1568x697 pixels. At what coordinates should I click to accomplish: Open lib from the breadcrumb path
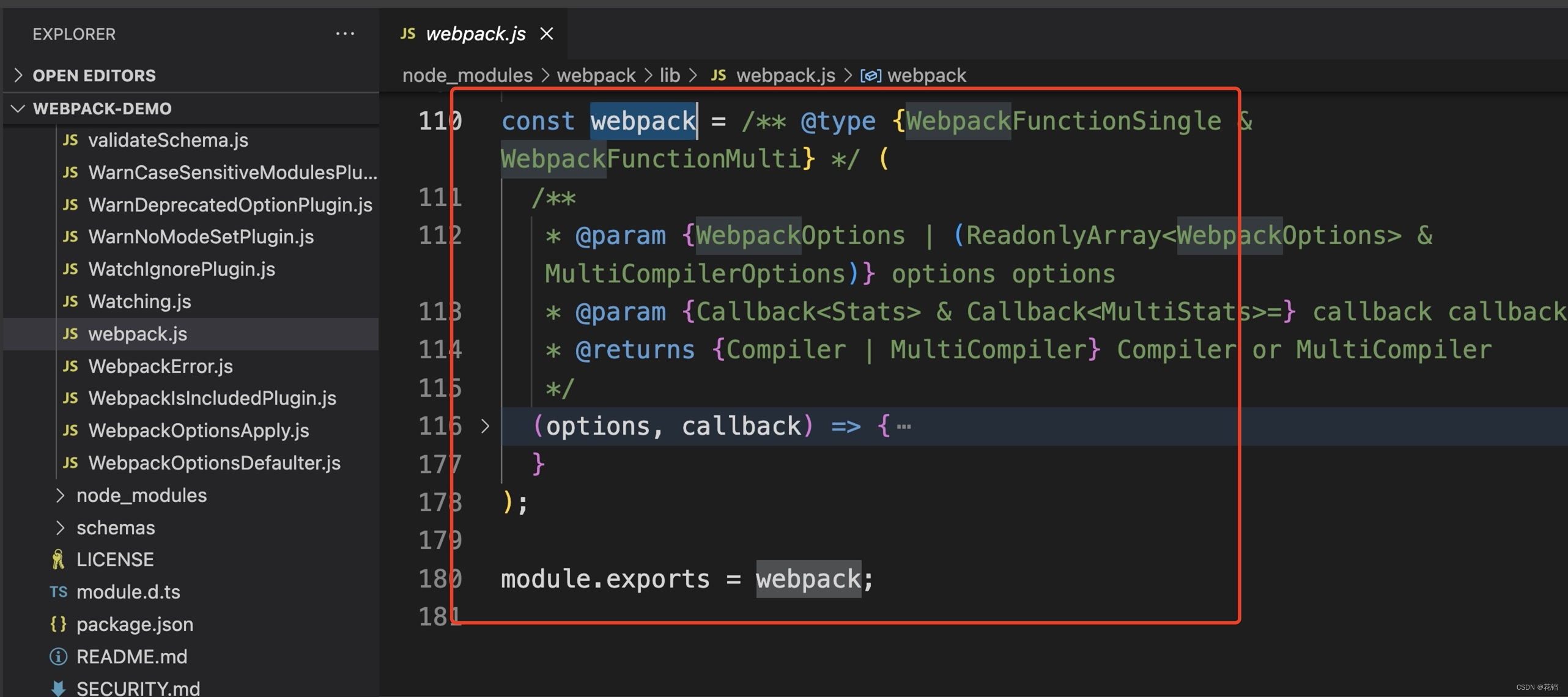669,75
